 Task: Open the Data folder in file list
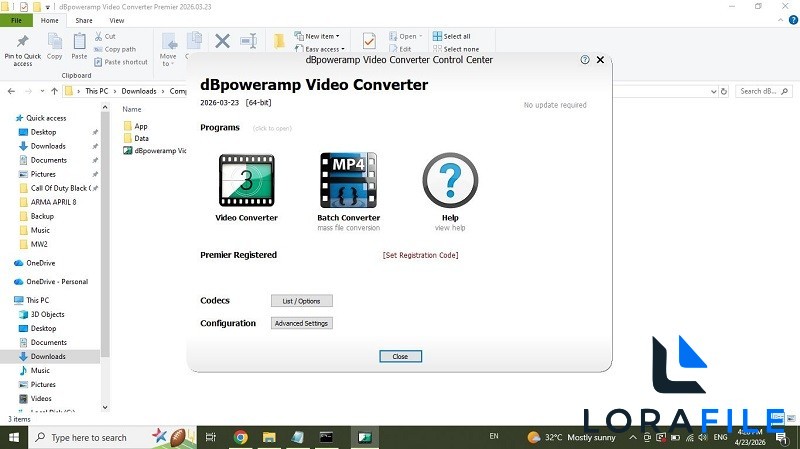(136, 138)
